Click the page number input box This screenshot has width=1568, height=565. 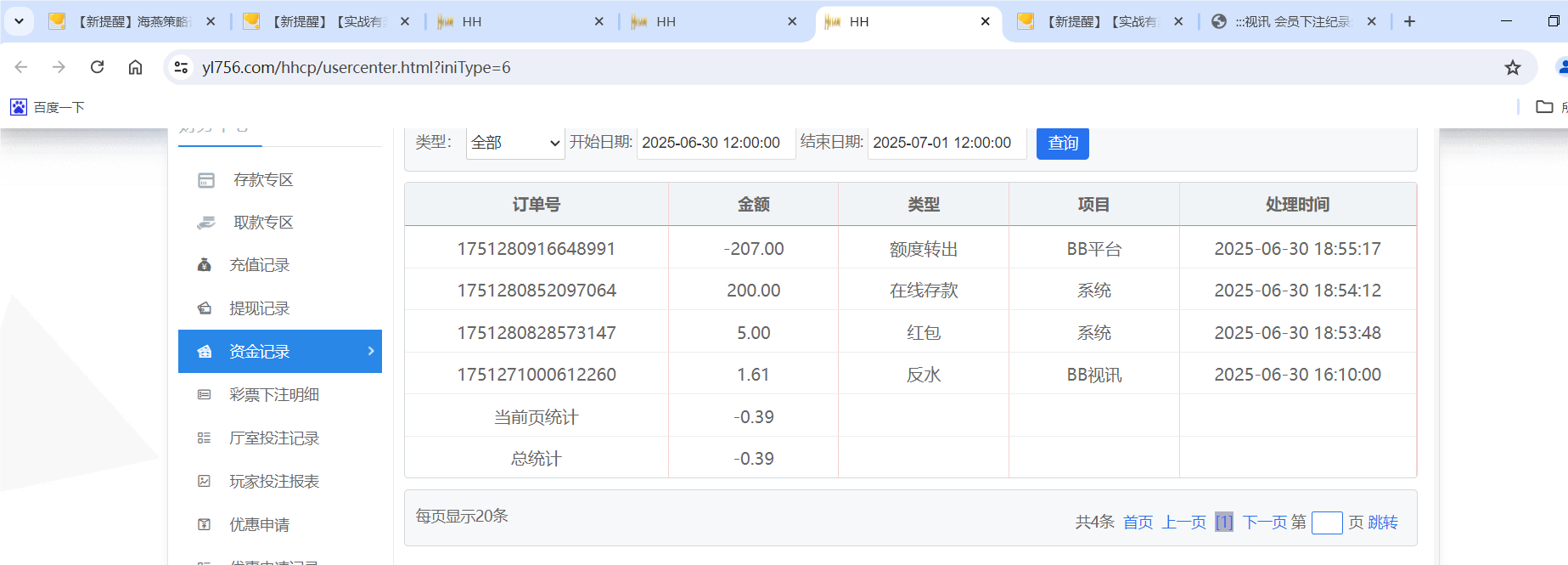tap(1326, 523)
